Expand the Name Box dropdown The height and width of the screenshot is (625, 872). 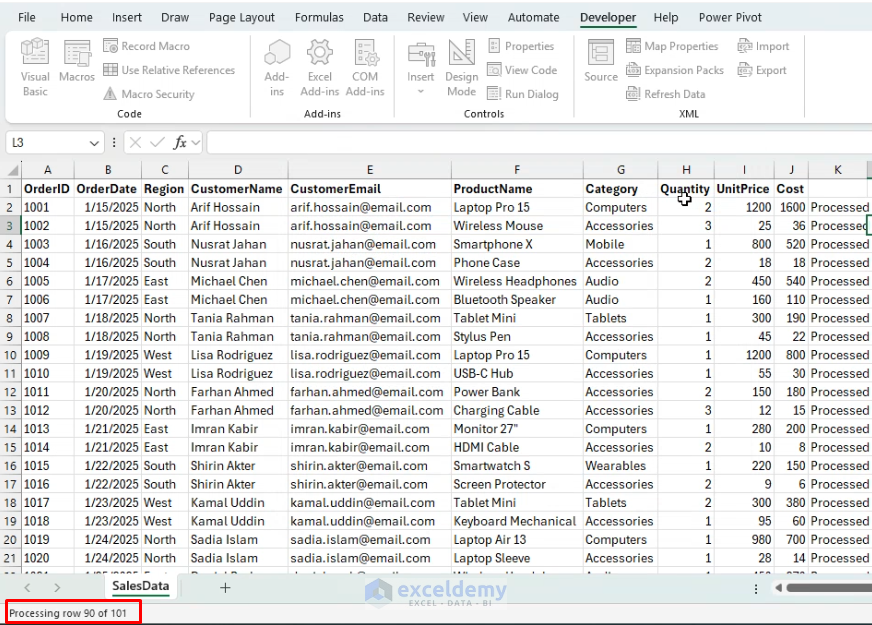(94, 143)
